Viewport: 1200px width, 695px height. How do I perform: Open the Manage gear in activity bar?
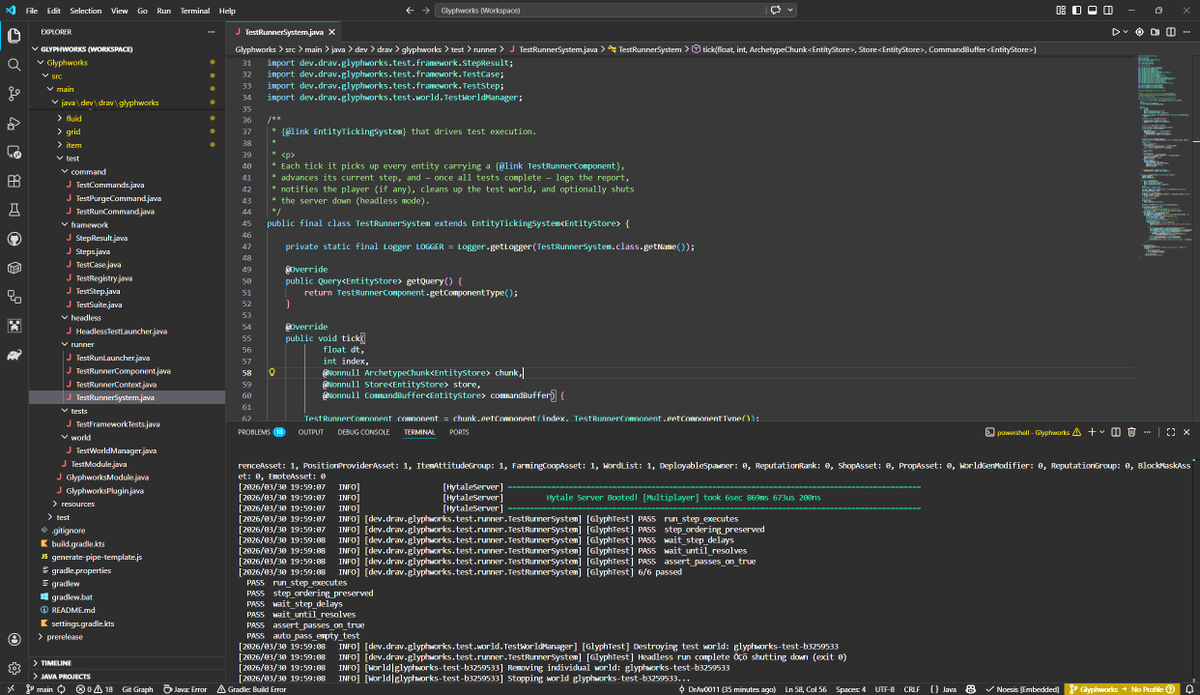click(x=14, y=668)
